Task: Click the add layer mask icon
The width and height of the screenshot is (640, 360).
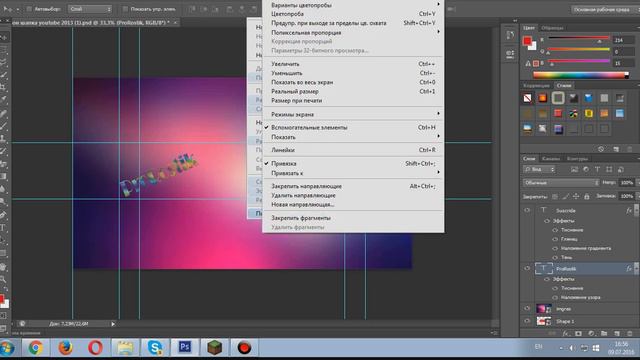Action: 578,333
